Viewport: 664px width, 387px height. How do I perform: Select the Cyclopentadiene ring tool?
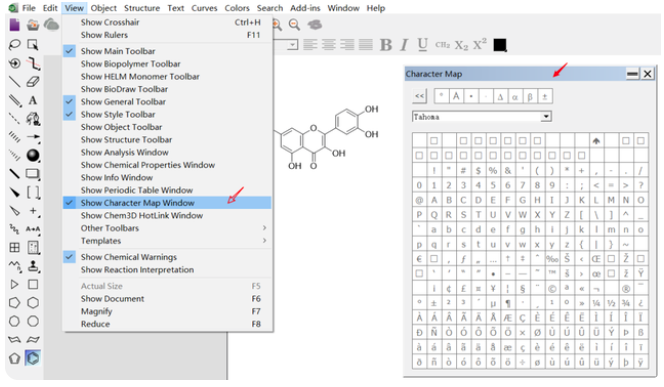(14, 358)
